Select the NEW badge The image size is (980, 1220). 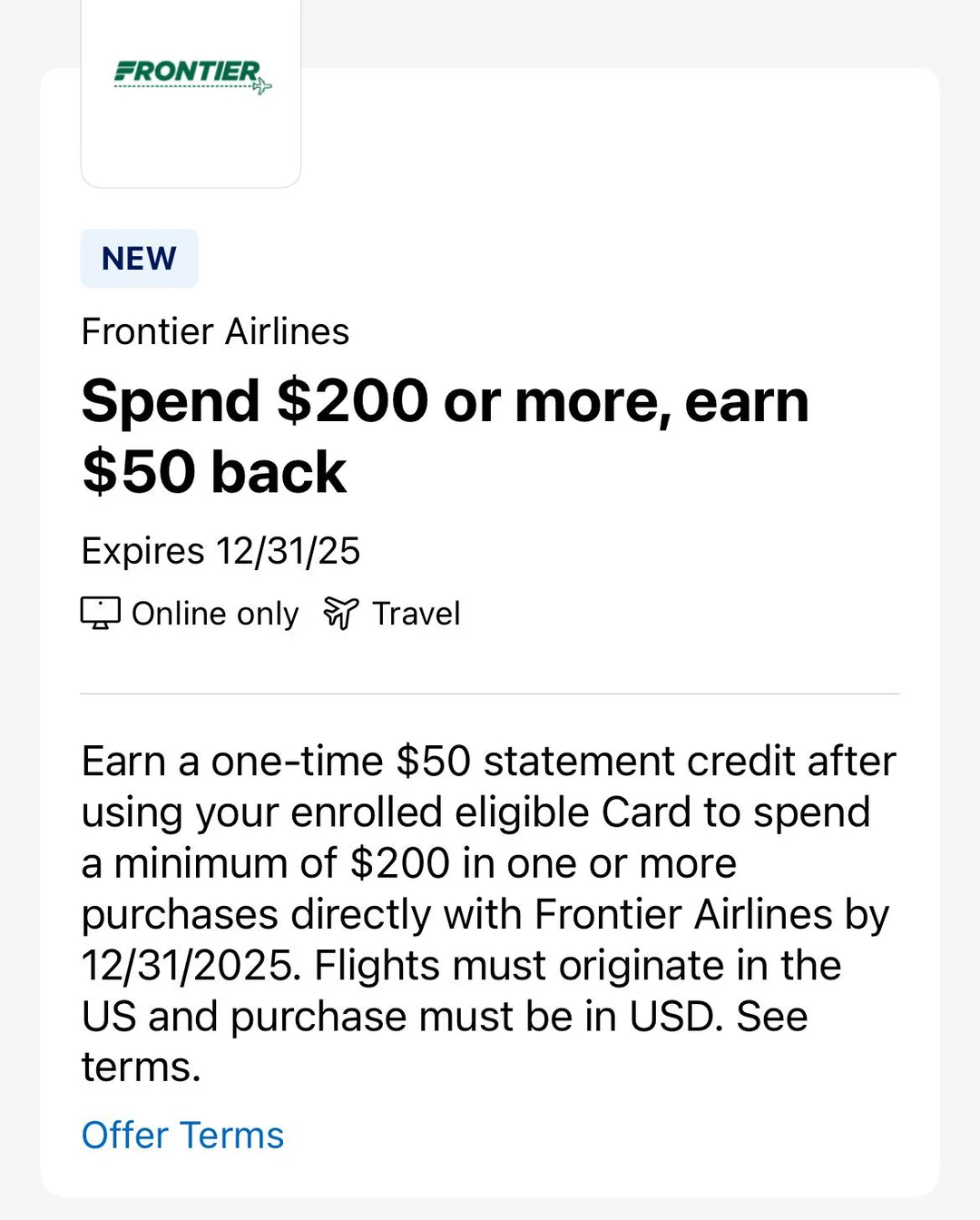point(139,259)
